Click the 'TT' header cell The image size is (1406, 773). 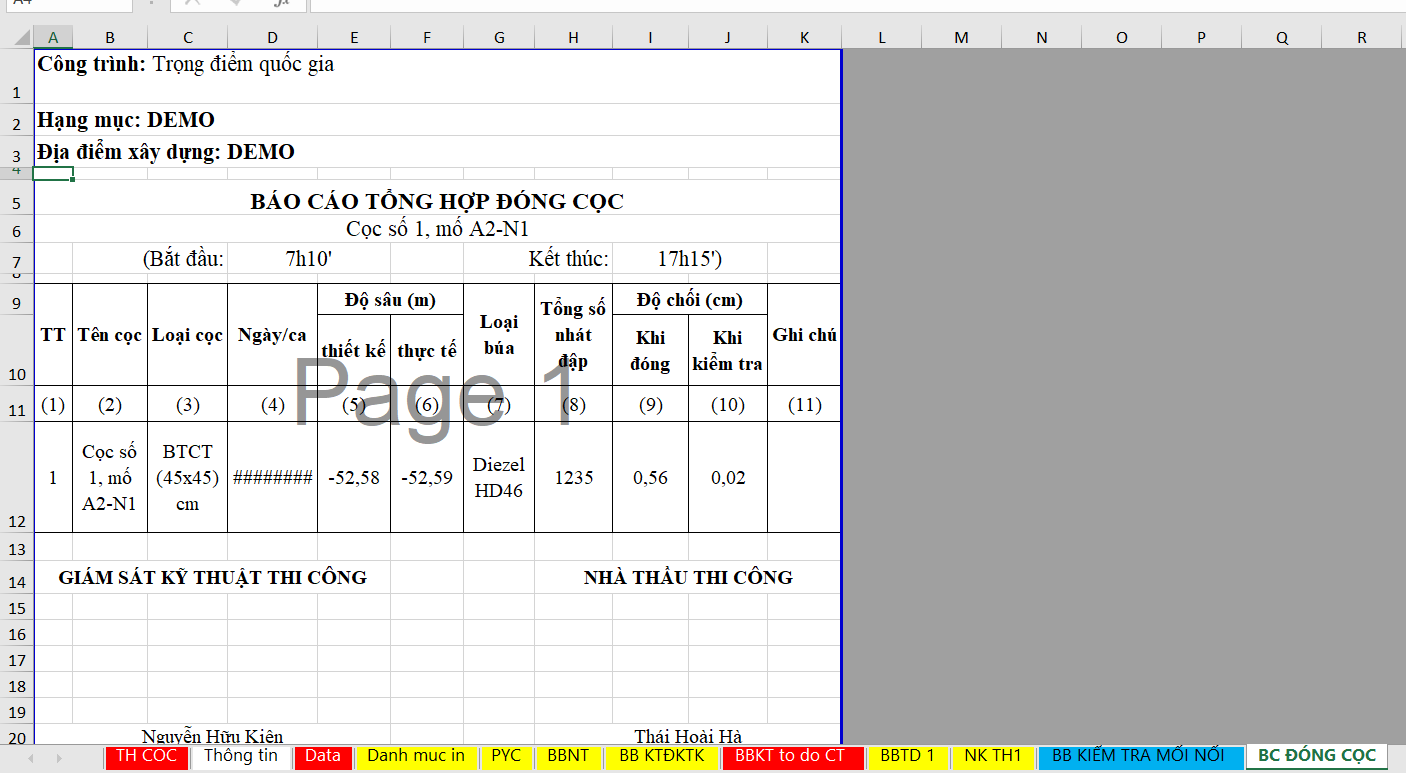(53, 335)
